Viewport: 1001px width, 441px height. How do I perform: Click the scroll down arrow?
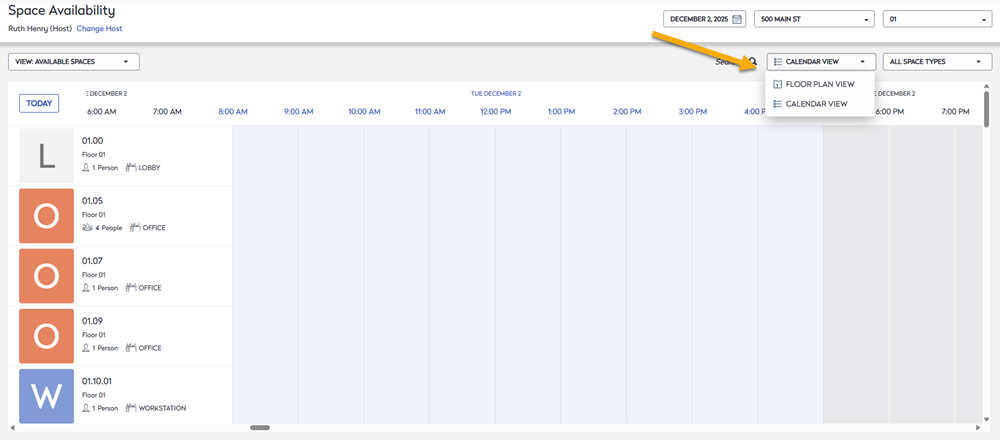point(986,421)
